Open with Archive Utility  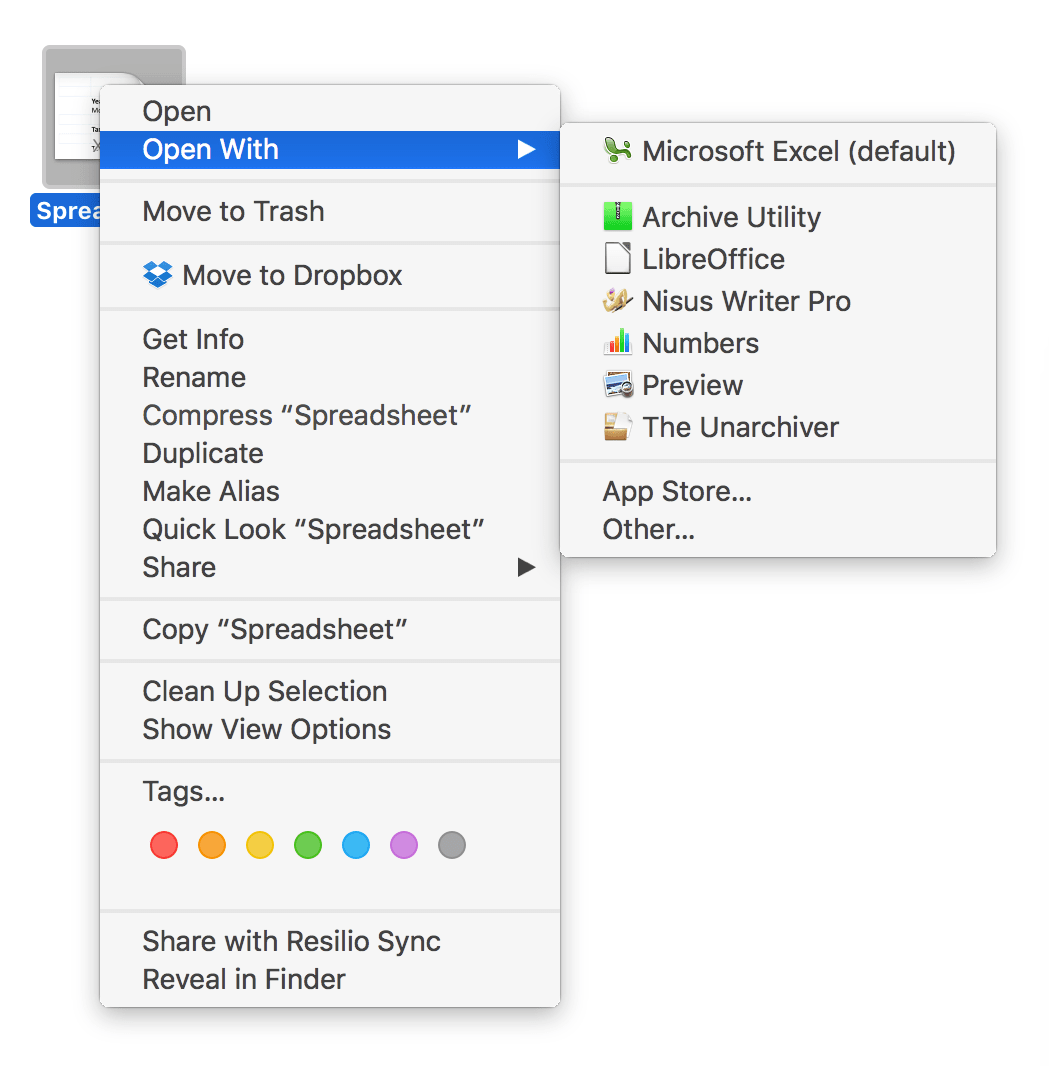tap(778, 217)
